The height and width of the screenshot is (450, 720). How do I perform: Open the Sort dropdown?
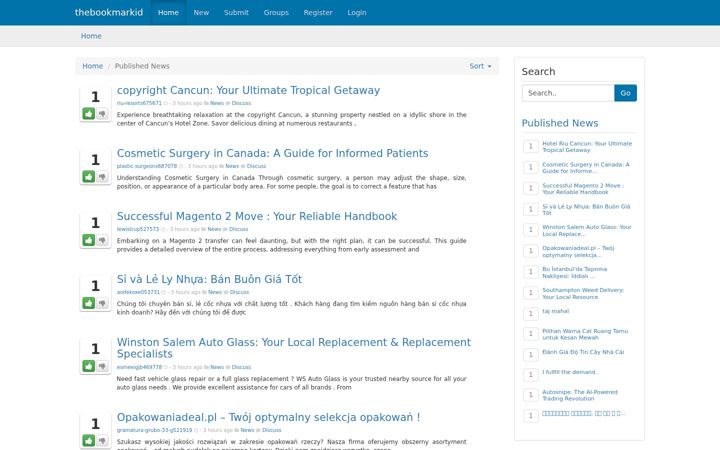tap(480, 66)
